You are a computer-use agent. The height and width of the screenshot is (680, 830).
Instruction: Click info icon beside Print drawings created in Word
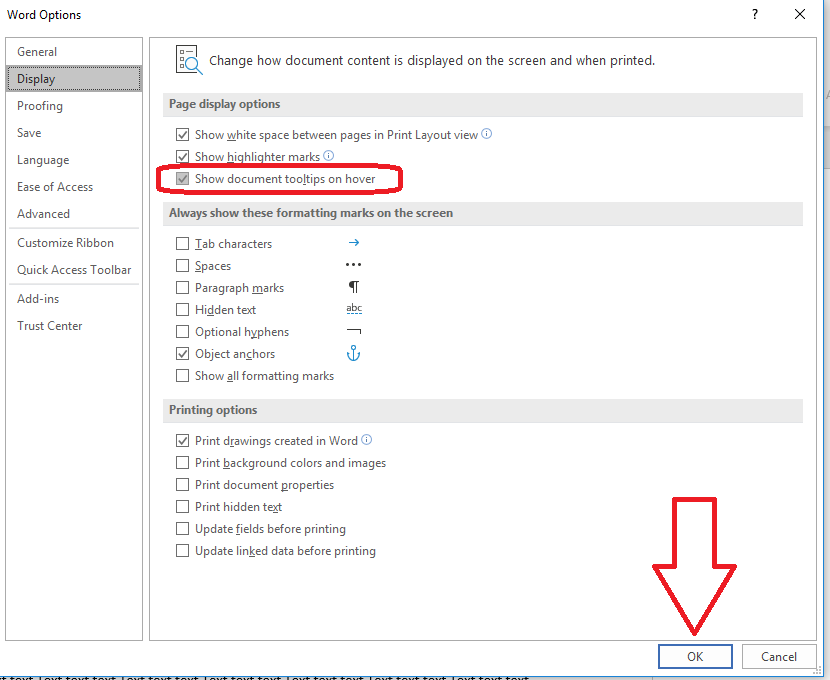[366, 440]
